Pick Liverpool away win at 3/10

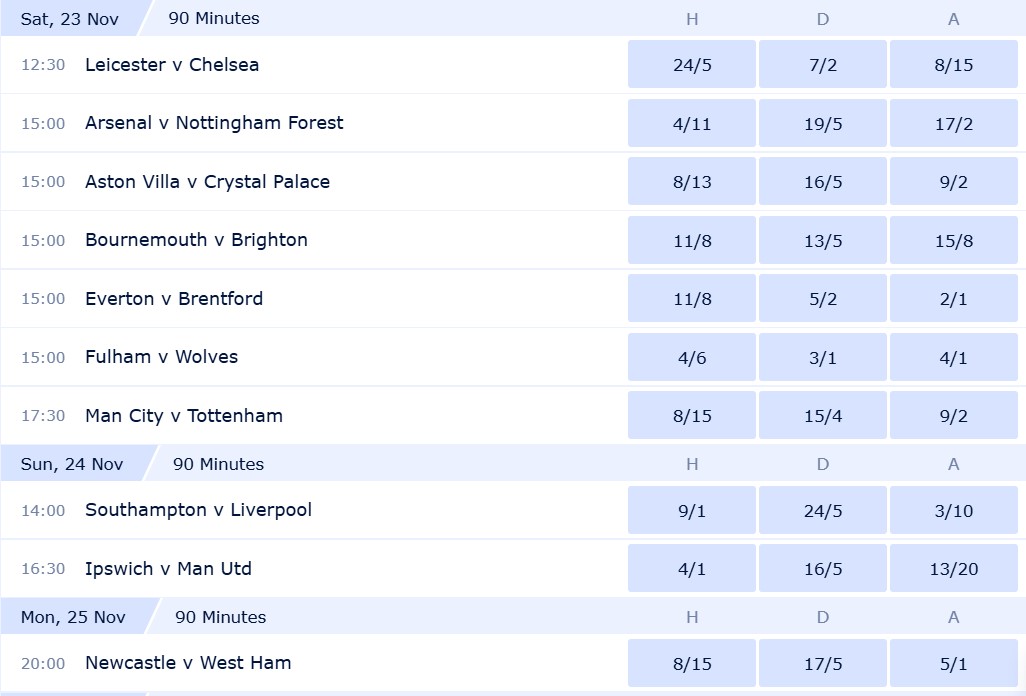(953, 510)
